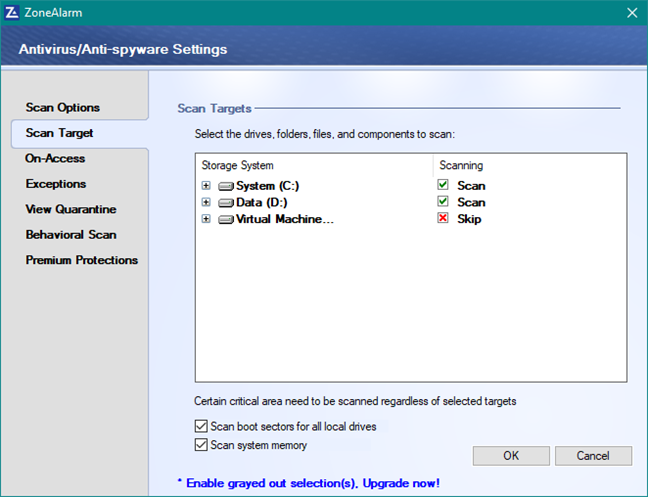Select the System (C:) drive label

click(267, 186)
